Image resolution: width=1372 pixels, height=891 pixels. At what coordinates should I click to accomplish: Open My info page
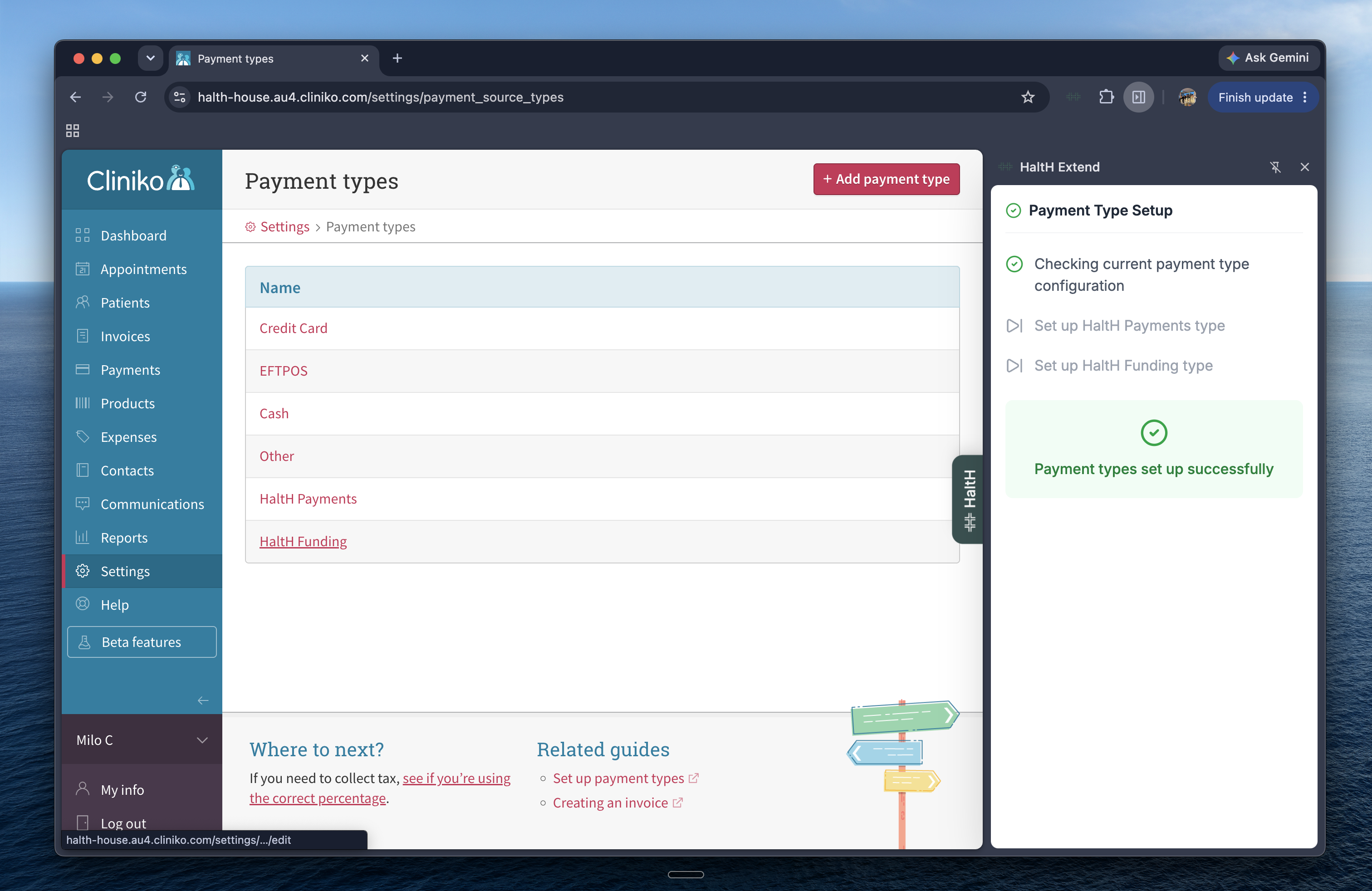click(x=142, y=789)
